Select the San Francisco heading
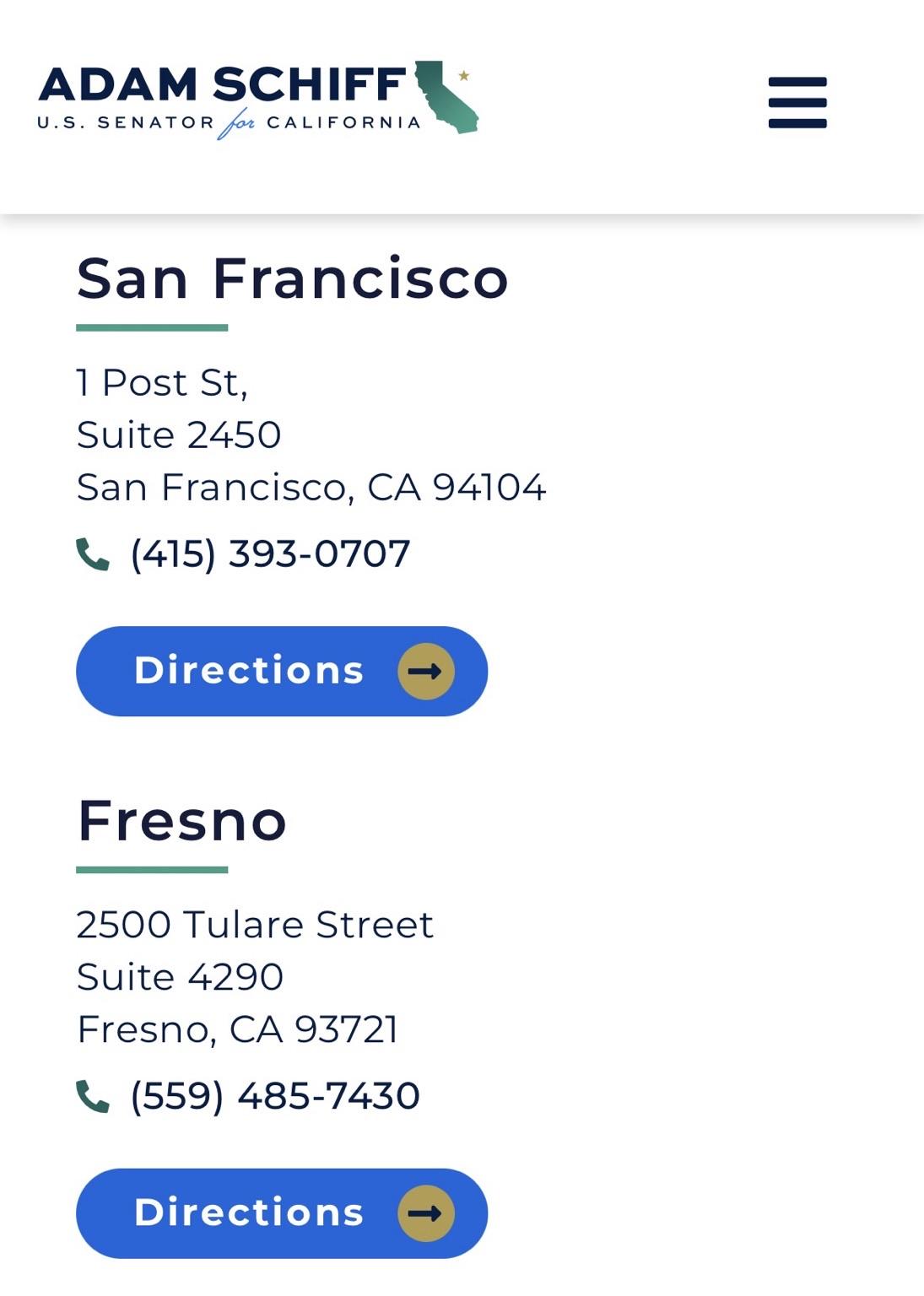The image size is (924, 1296). pos(293,278)
